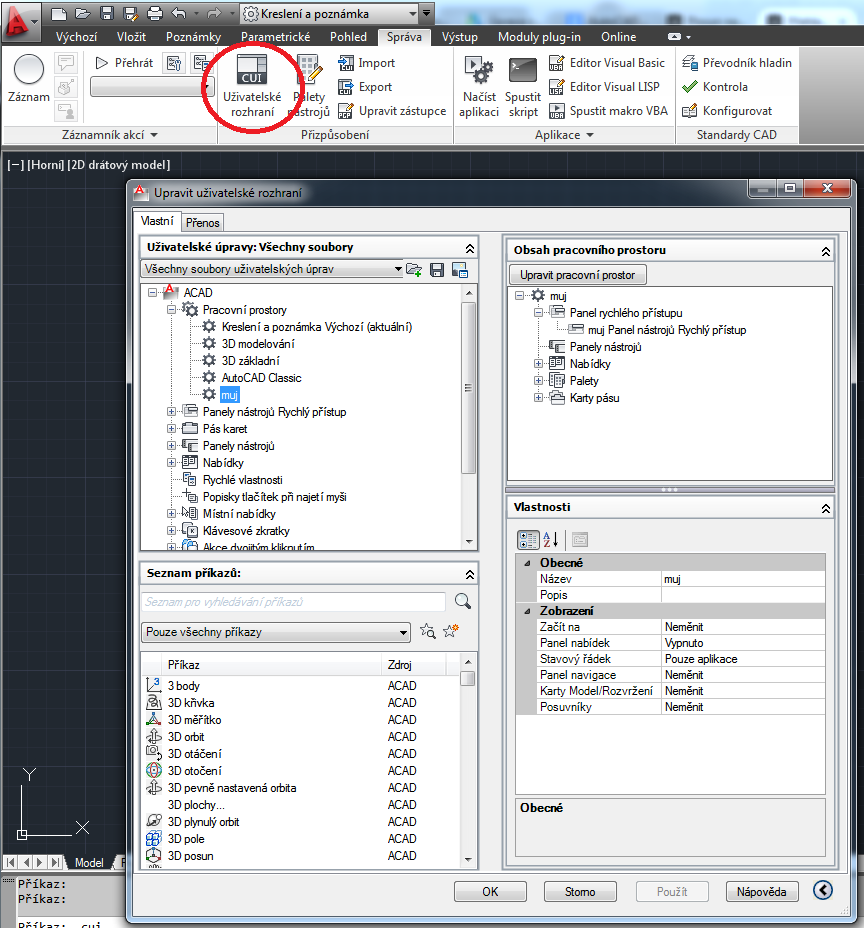Click Načíst aplikaci load application icon
This screenshot has width=864, height=928.
coord(479,86)
